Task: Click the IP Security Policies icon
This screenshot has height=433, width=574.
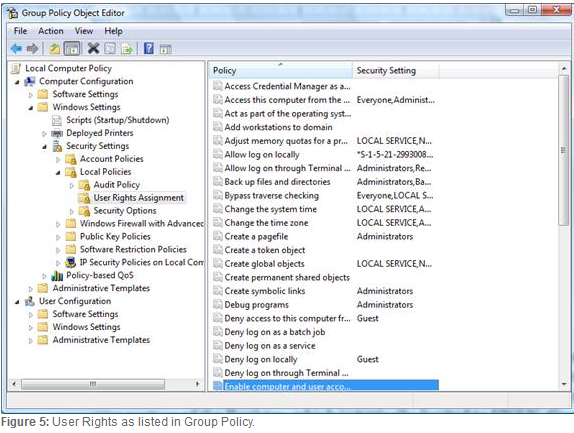Action: coord(70,262)
